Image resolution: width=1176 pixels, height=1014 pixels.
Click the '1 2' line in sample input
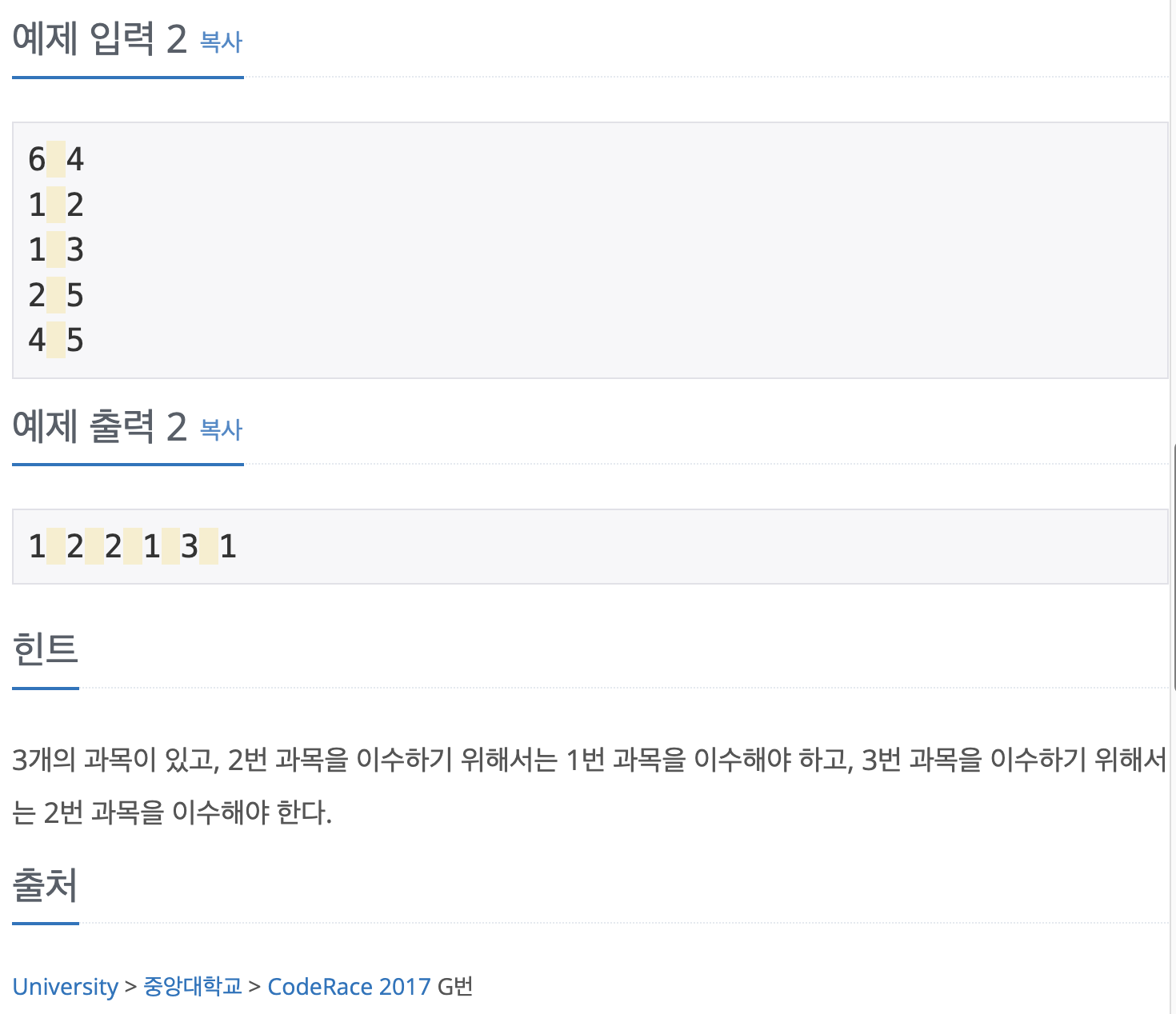[56, 205]
